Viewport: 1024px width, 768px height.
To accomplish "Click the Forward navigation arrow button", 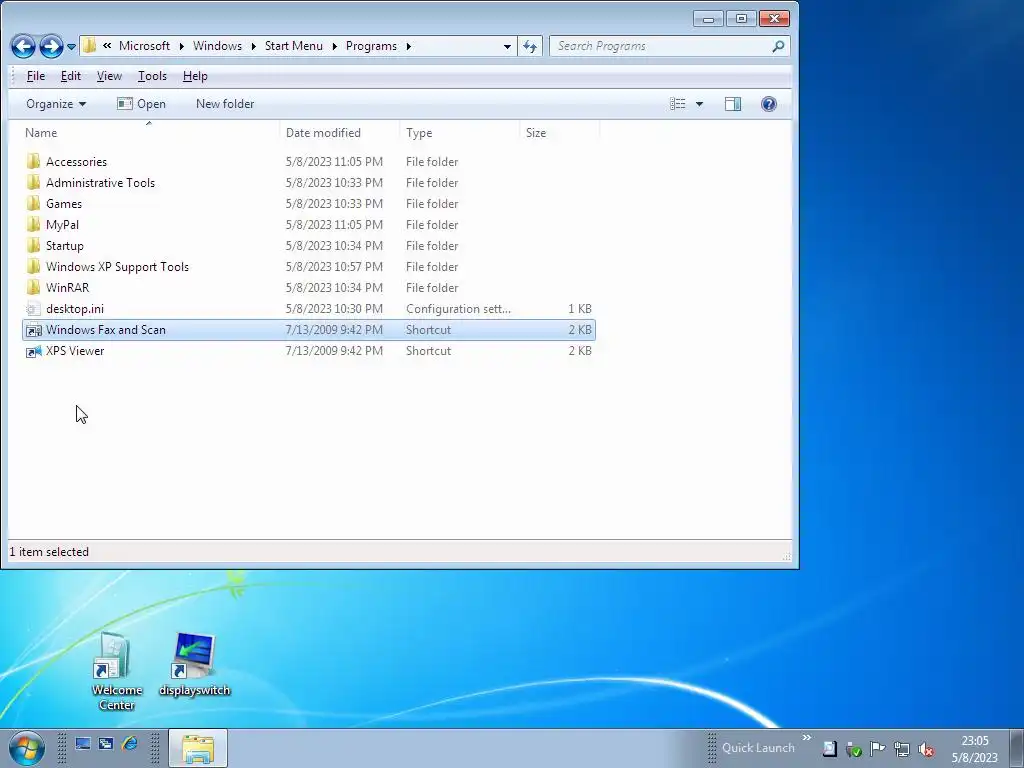I will coord(51,46).
